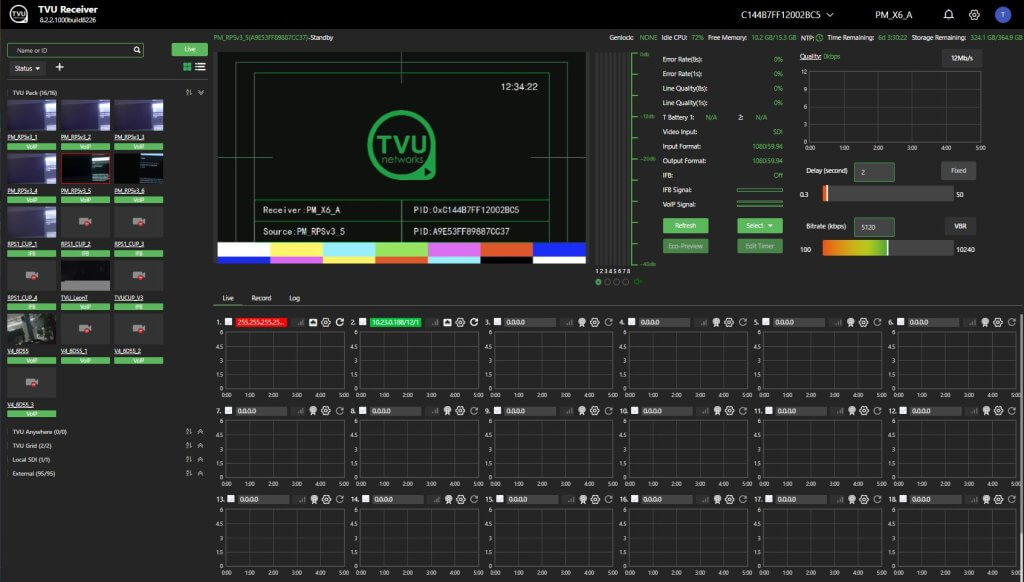Screen dimensions: 1024x582
Task: Click the badge icon on slot 3
Action: [x=582, y=323]
